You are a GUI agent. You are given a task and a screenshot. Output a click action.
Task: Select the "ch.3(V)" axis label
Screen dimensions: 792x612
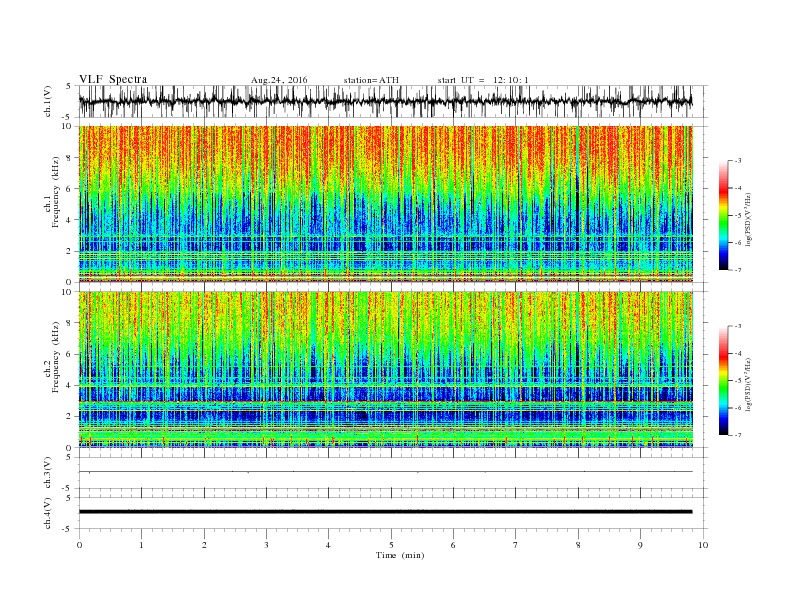click(48, 473)
